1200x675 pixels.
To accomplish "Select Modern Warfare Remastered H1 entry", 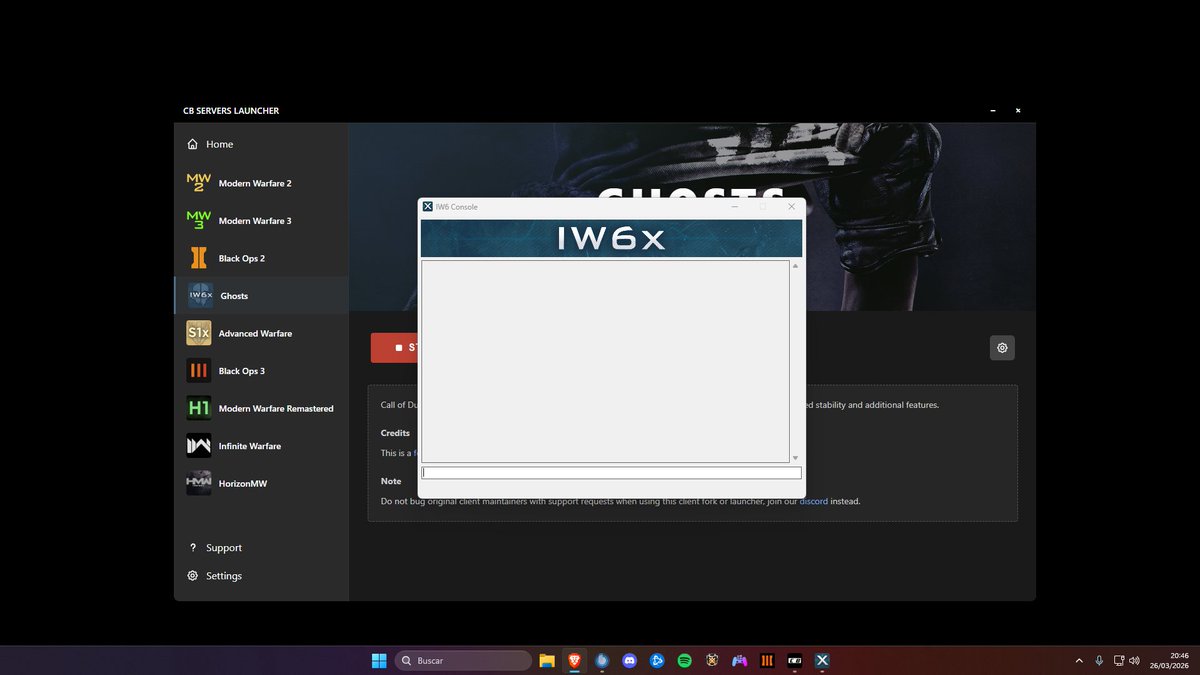I will pos(261,408).
